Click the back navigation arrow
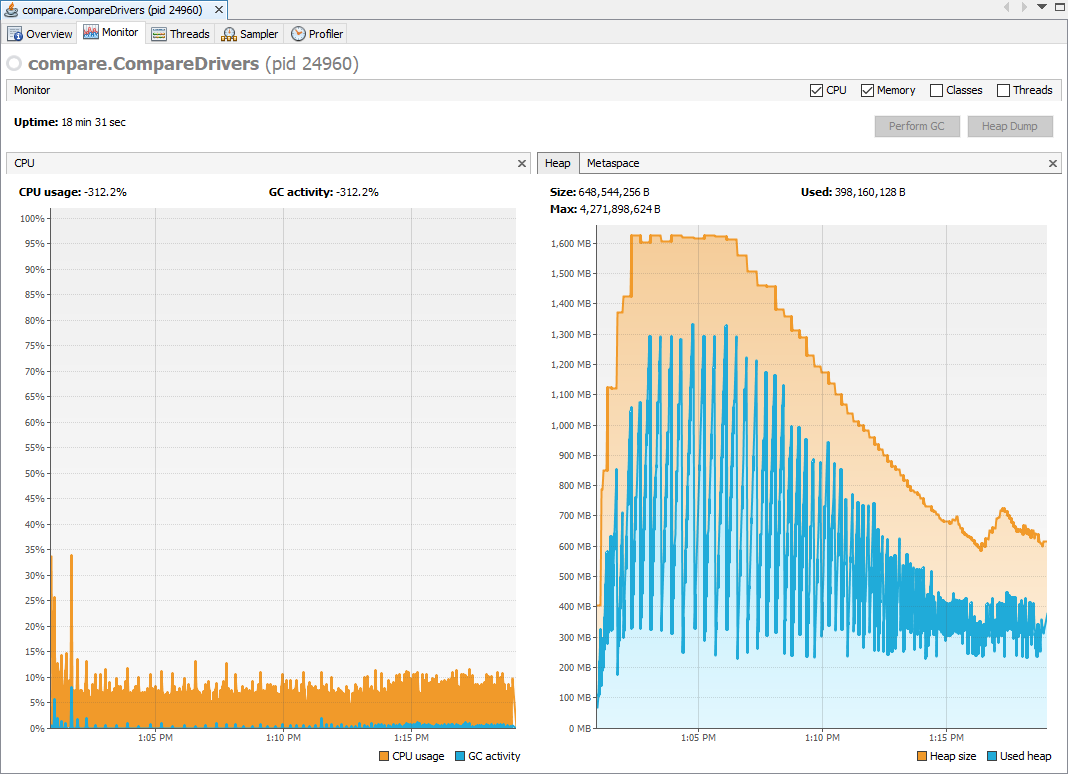The height and width of the screenshot is (774, 1068). point(1006,9)
